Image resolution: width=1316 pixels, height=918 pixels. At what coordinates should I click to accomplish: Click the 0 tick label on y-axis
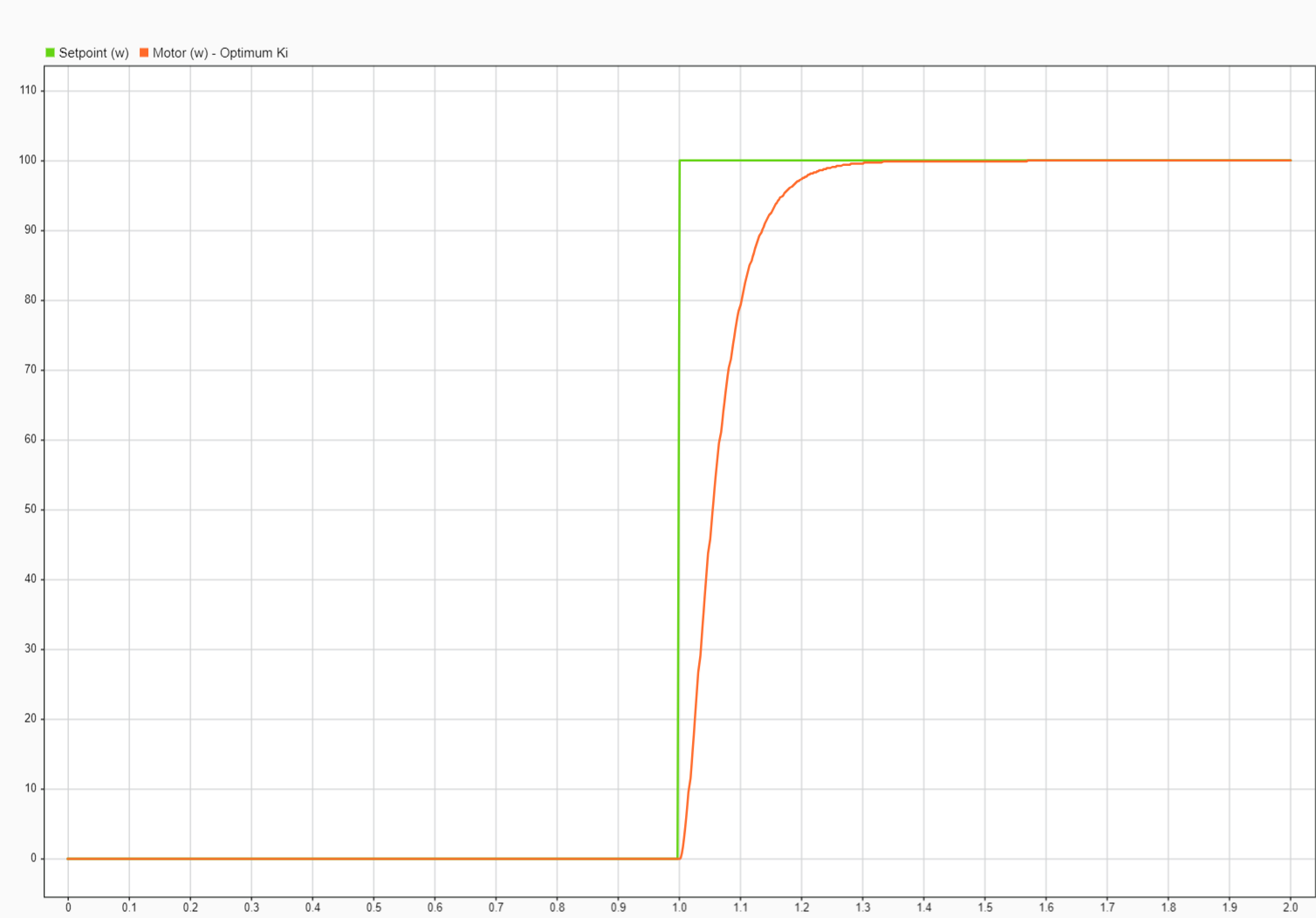pyautogui.click(x=34, y=859)
